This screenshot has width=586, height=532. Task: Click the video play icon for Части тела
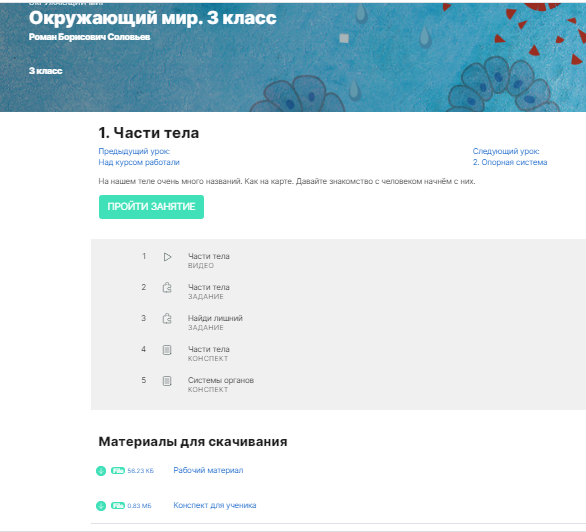(x=167, y=257)
